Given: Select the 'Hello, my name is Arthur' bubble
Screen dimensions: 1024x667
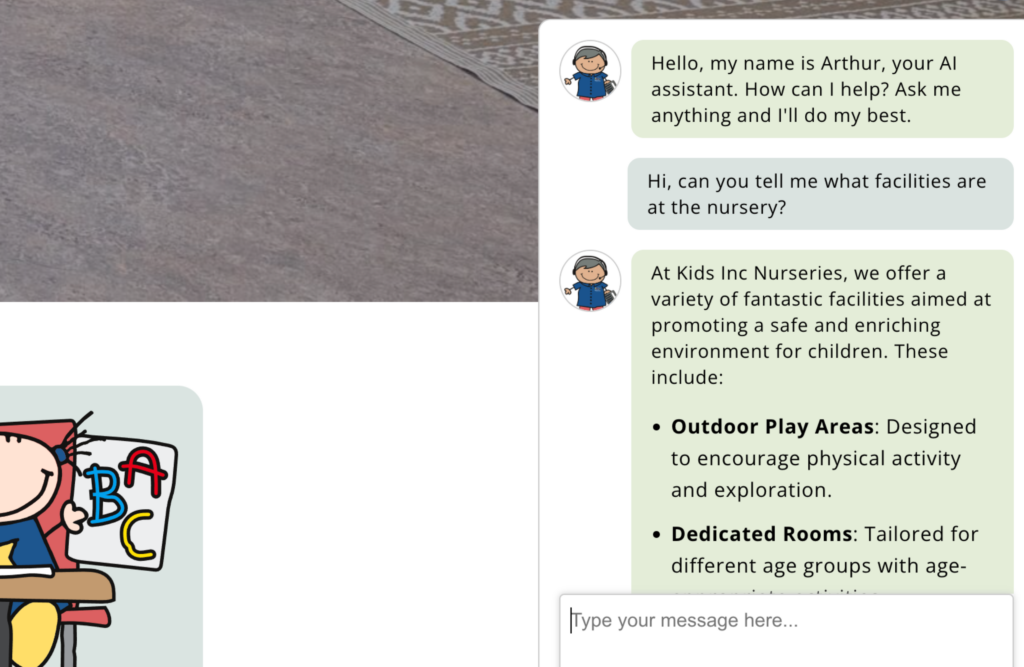Looking at the screenshot, I should click(822, 89).
